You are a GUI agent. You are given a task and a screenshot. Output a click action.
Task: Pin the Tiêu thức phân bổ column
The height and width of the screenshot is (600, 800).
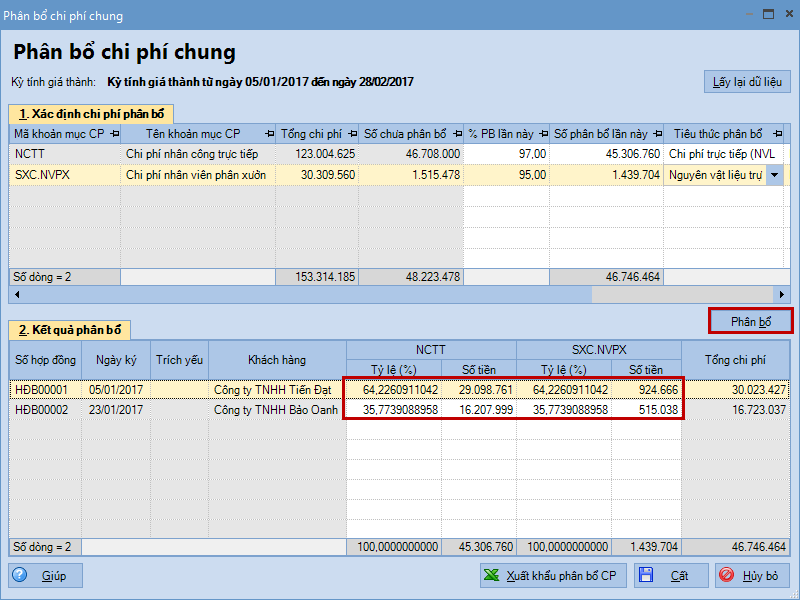pyautogui.click(x=771, y=134)
